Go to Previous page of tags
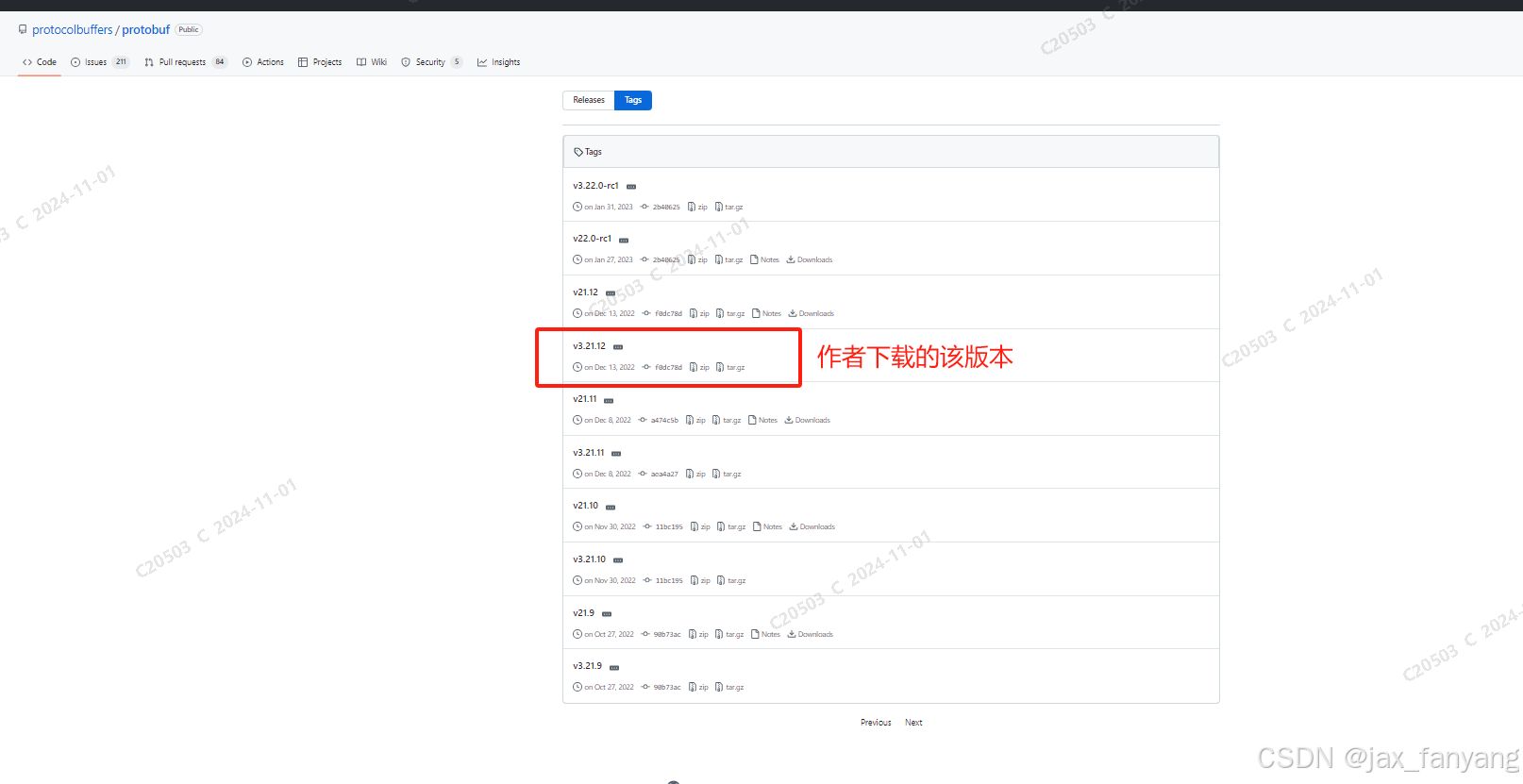1523x784 pixels. [x=876, y=723]
